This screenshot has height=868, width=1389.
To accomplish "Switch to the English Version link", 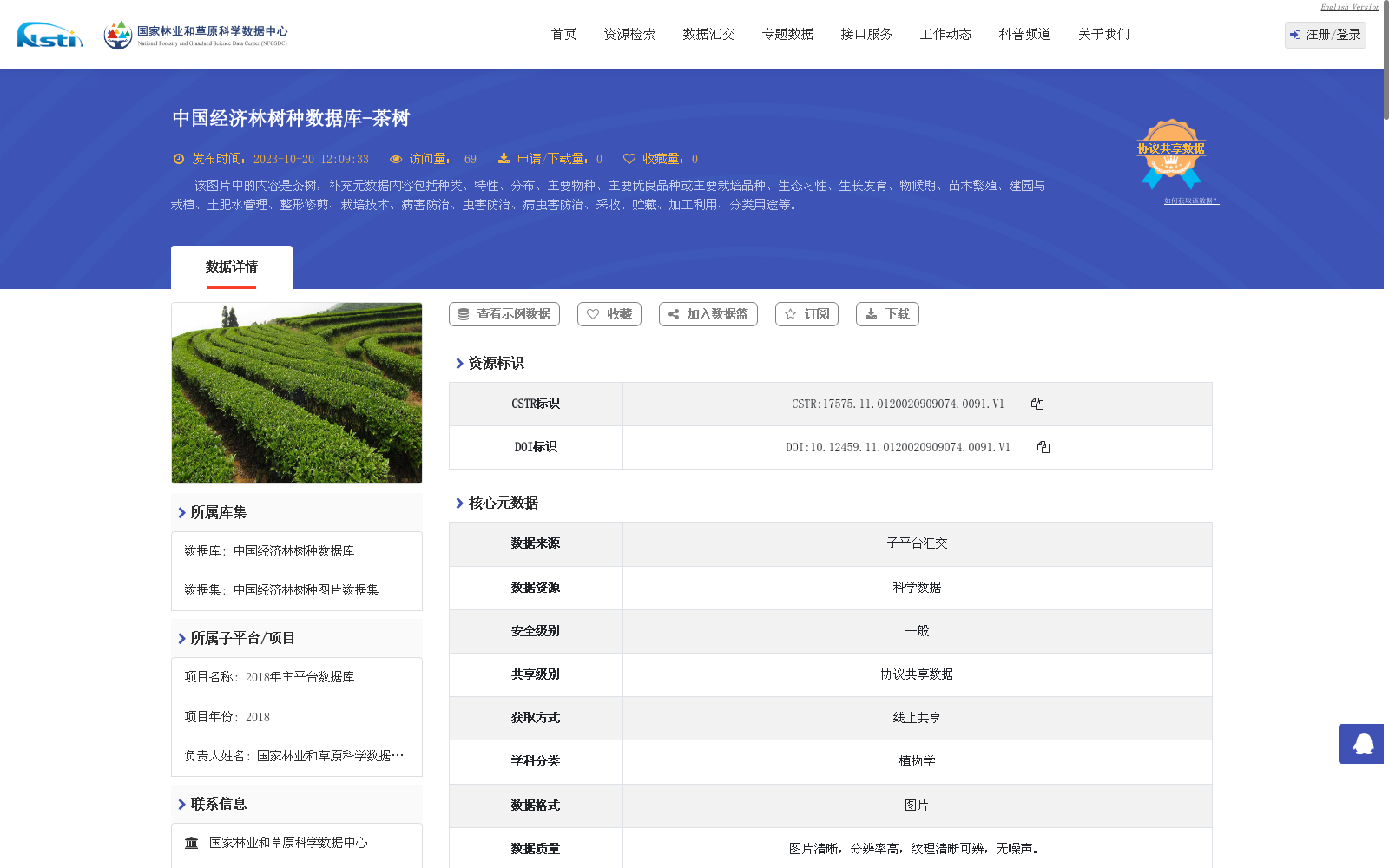I will [x=1350, y=7].
